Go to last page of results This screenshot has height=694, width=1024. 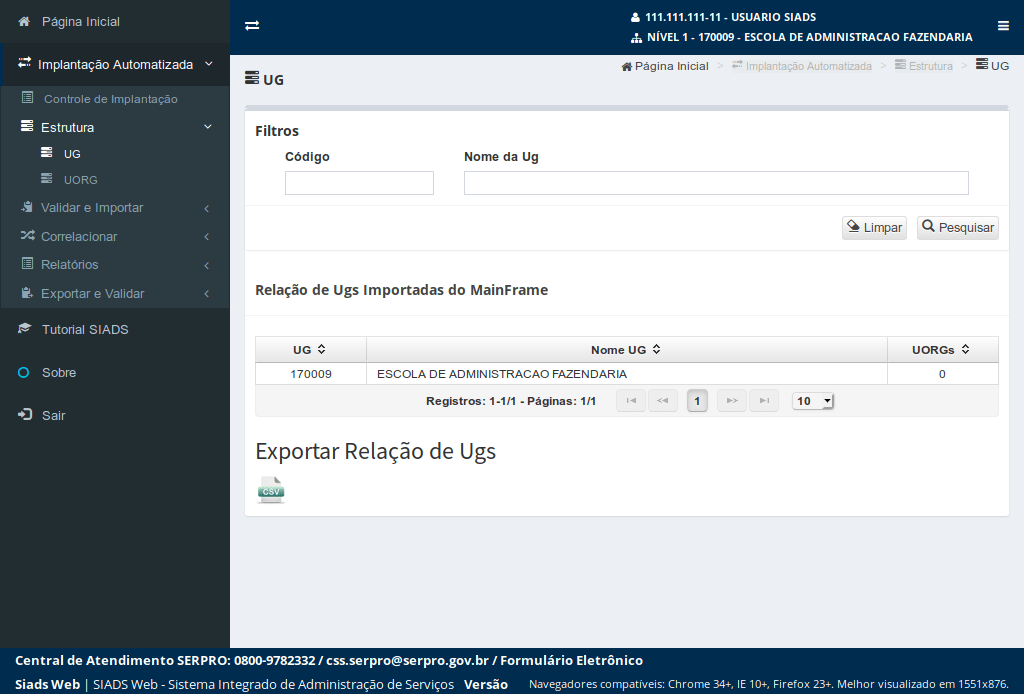coord(764,401)
